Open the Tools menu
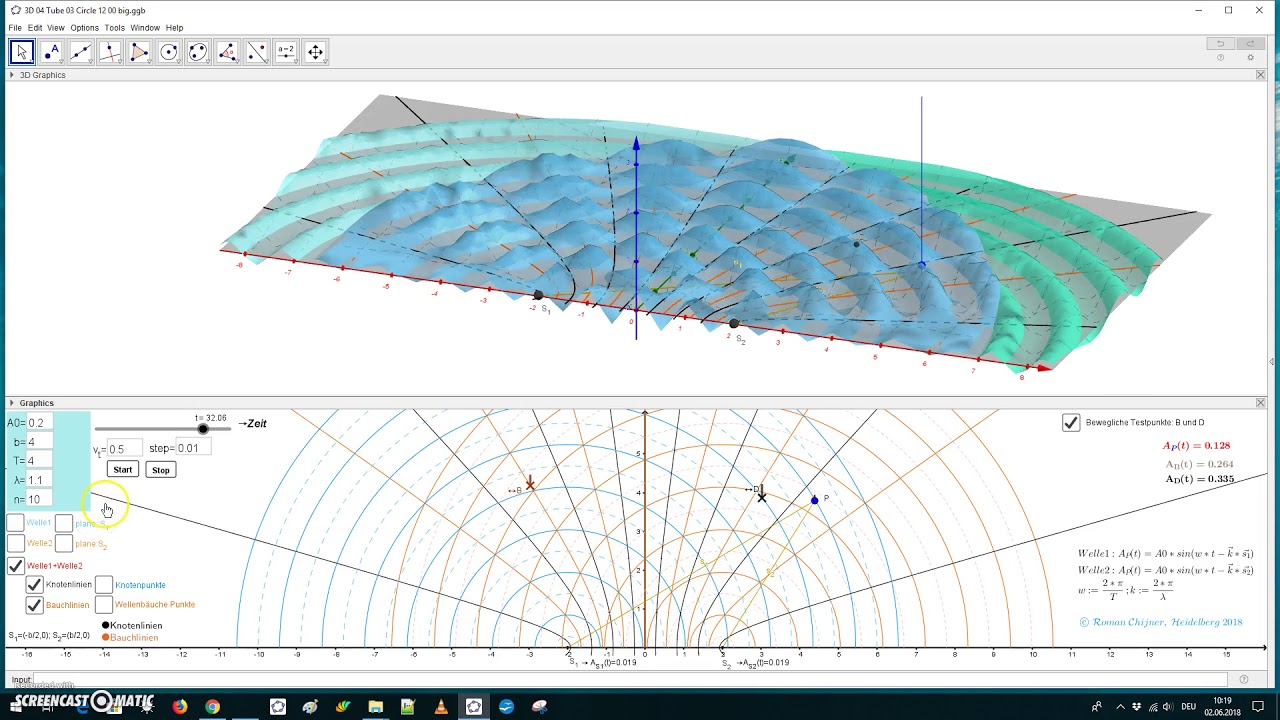This screenshot has height=720, width=1280. click(x=115, y=28)
